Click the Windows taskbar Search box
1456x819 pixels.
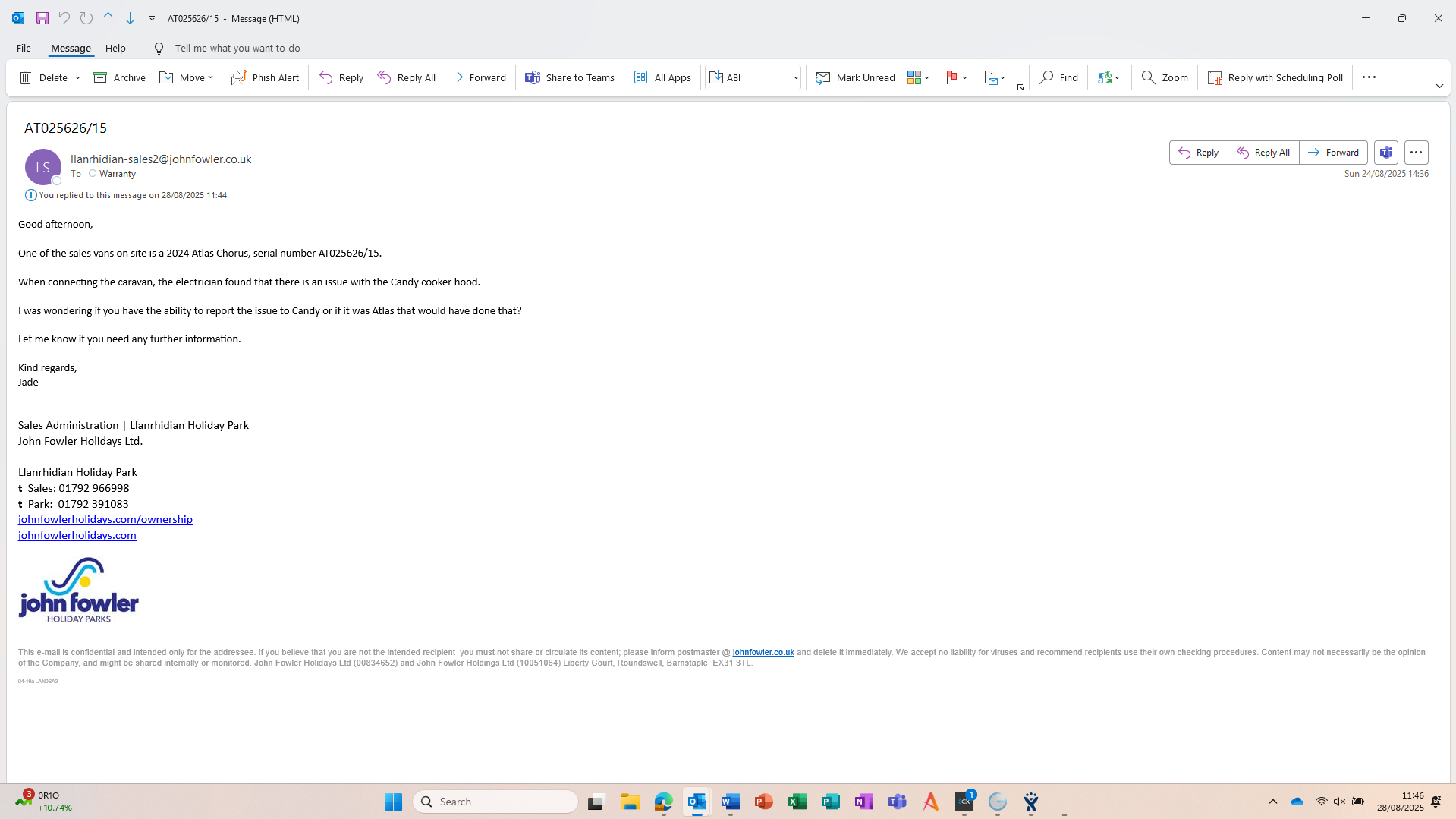tap(495, 802)
